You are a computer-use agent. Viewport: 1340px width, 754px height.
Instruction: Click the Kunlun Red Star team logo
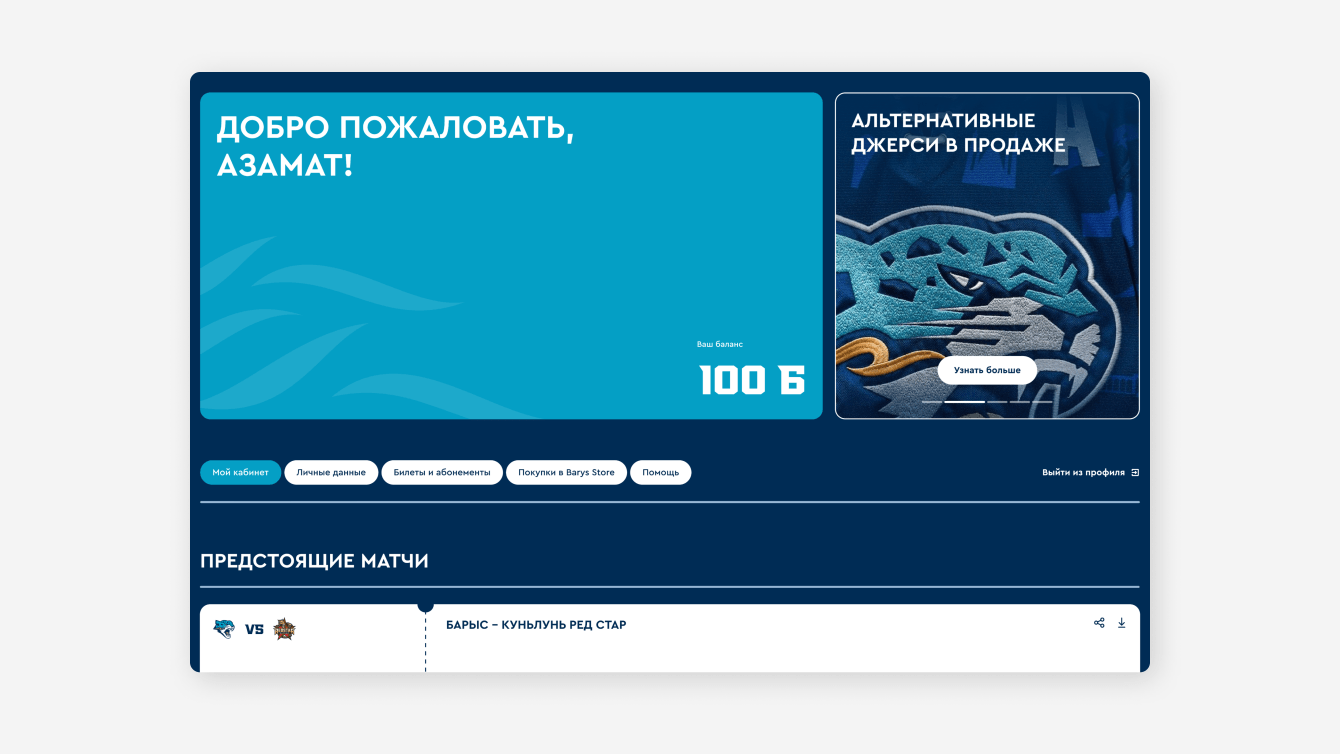285,629
